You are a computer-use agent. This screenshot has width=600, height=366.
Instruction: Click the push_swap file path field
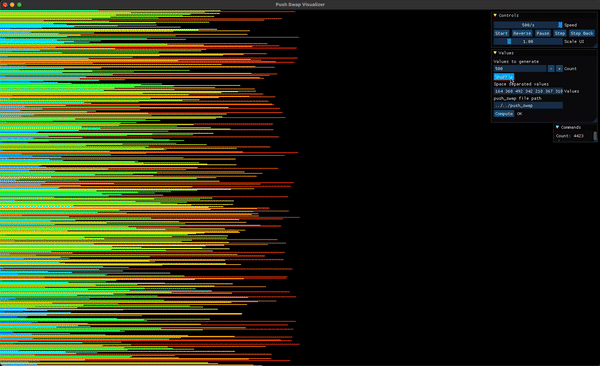click(528, 105)
